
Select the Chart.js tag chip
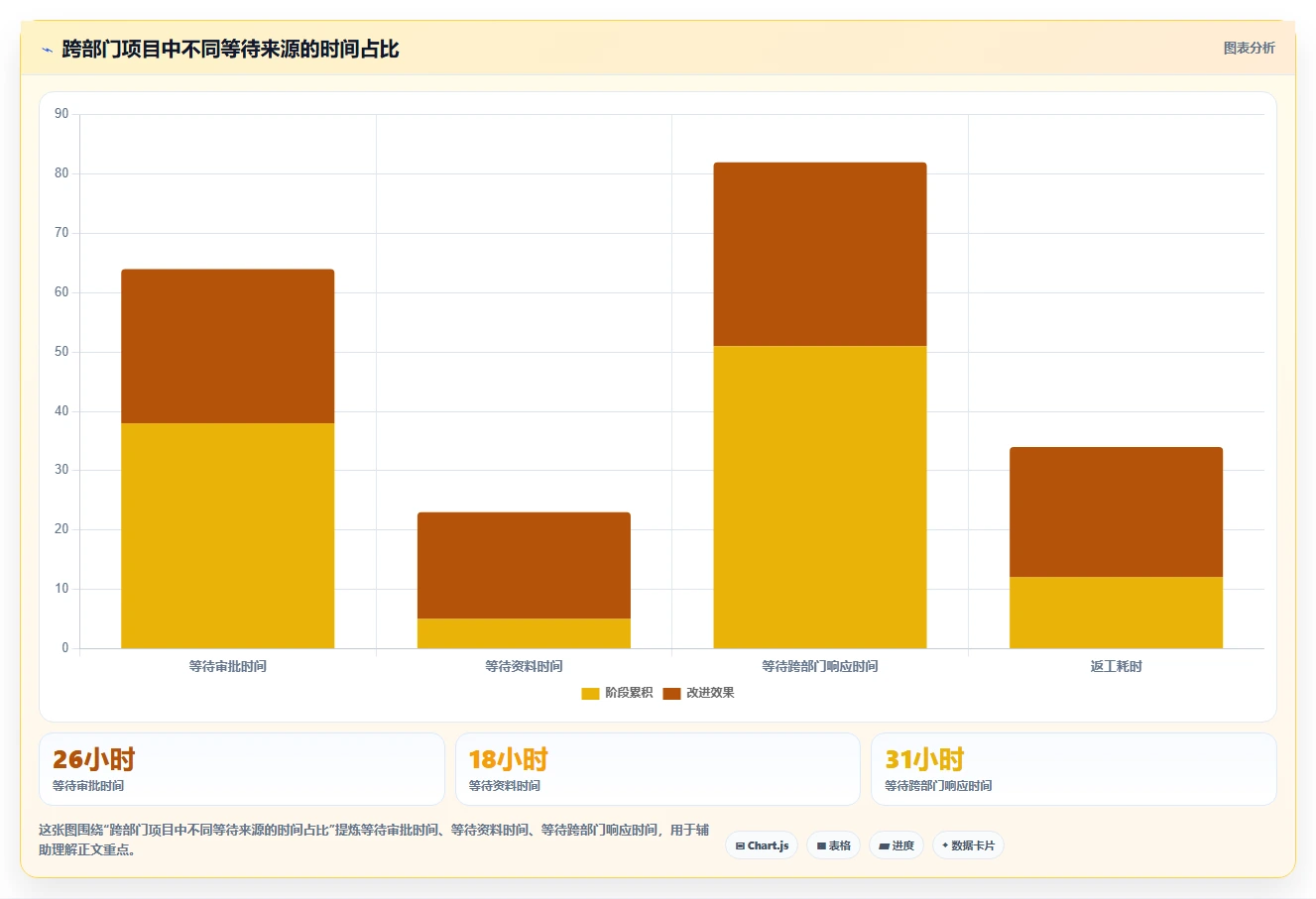(x=762, y=845)
